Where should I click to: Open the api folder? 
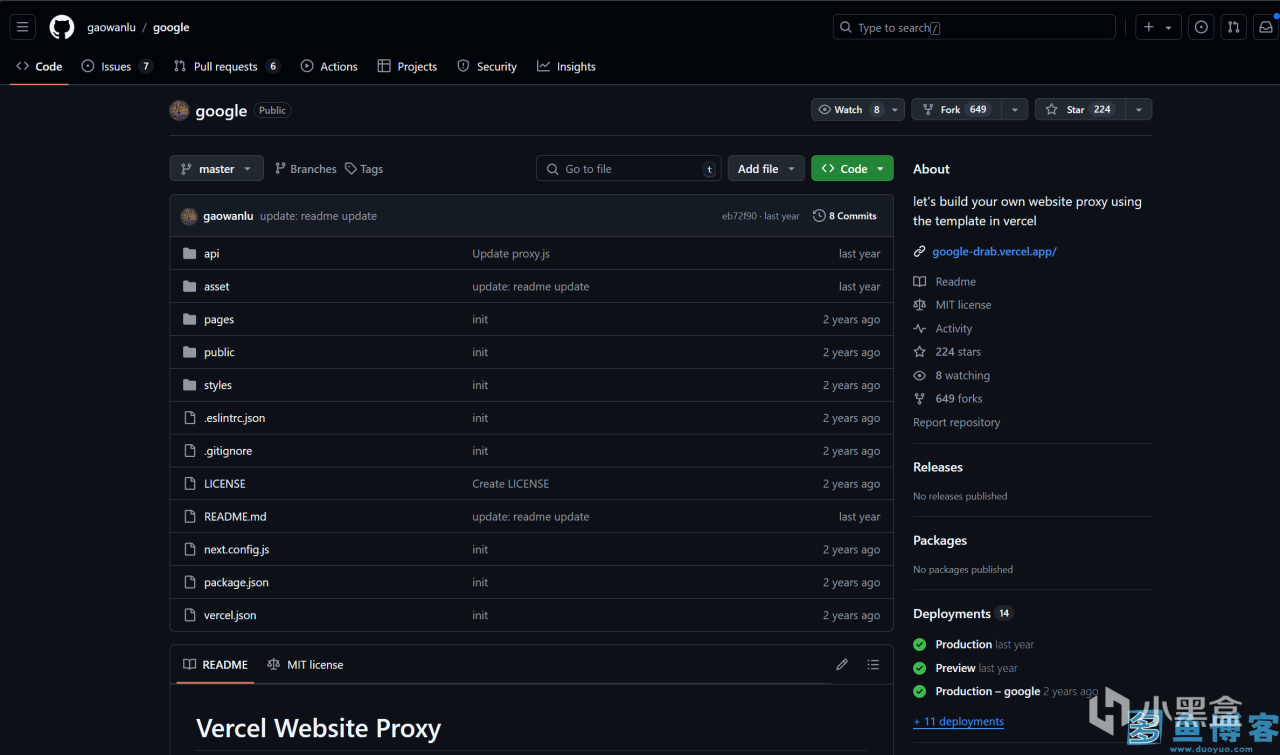tap(211, 254)
